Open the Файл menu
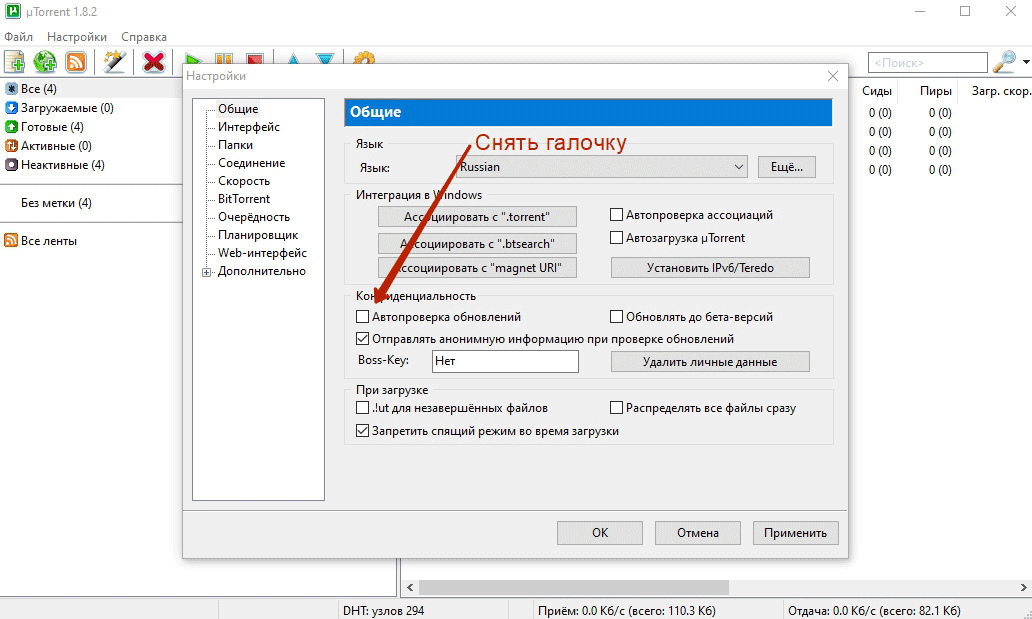Image resolution: width=1032 pixels, height=619 pixels. click(18, 37)
